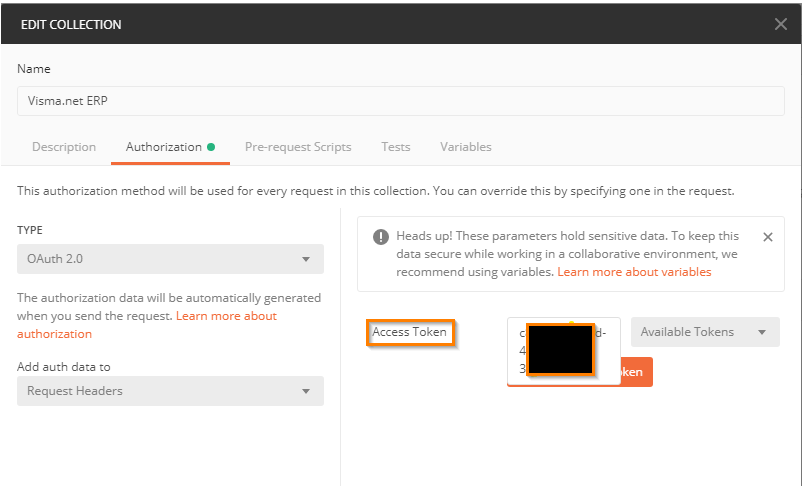803x486 pixels.
Task: Click the Access Token label
Action: (x=410, y=332)
